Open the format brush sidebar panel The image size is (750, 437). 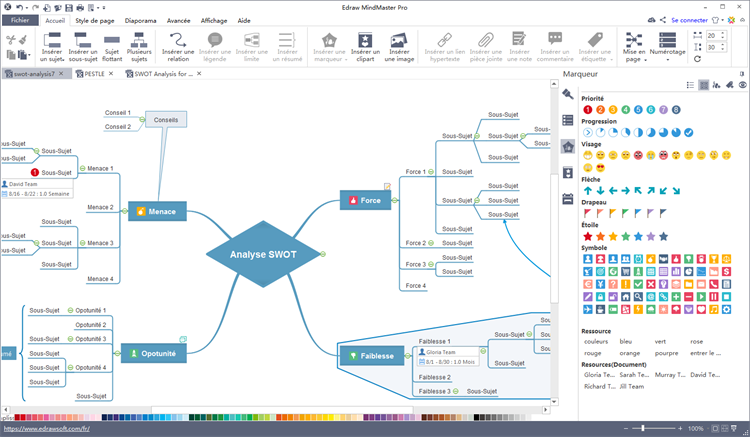pos(568,94)
